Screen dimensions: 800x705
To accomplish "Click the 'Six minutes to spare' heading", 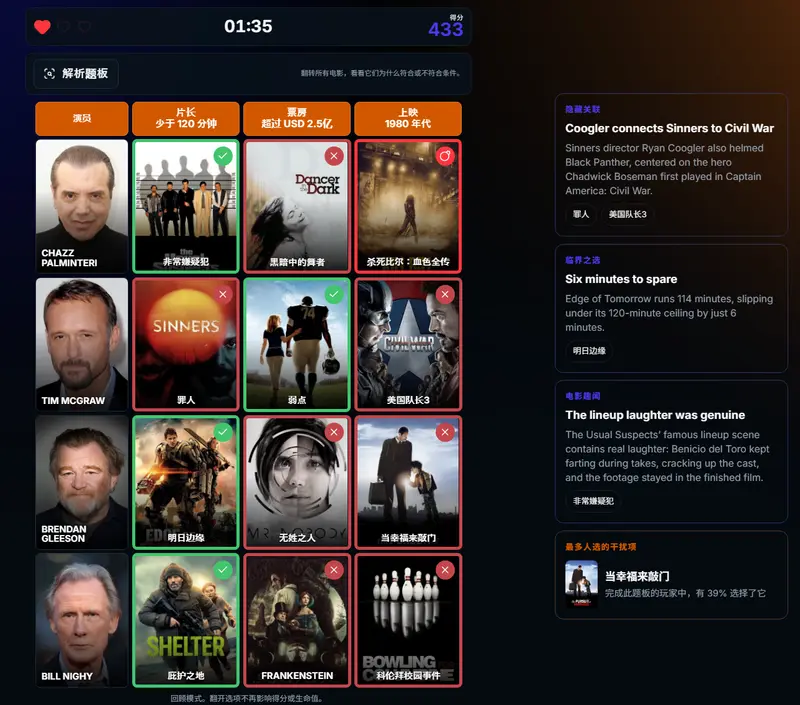I will coord(621,279).
